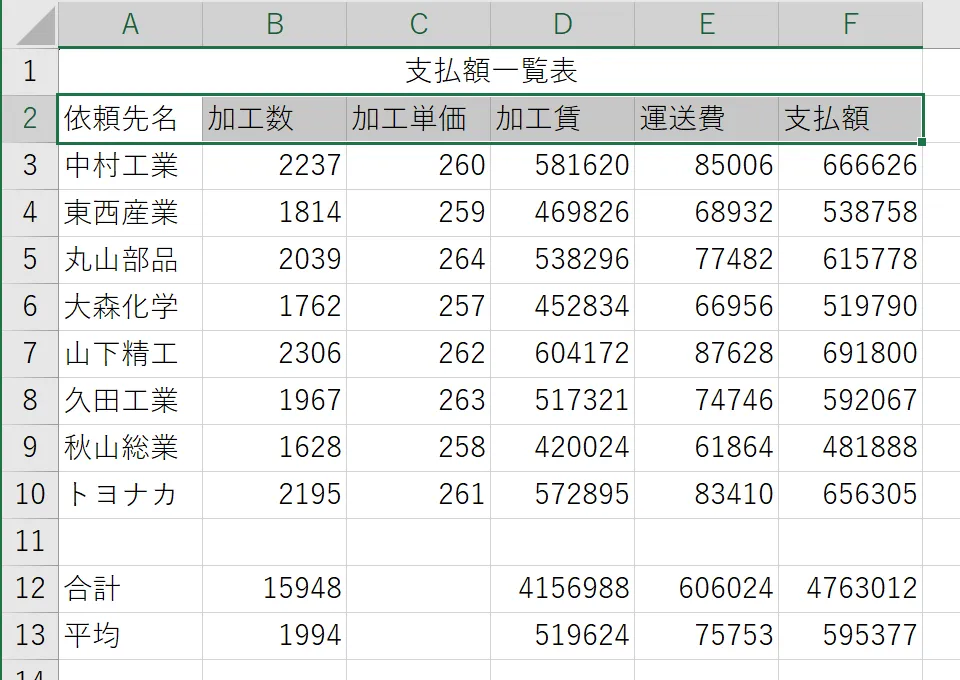Select the cell showing 615778
Screen dimensions: 960x680
coord(850,260)
